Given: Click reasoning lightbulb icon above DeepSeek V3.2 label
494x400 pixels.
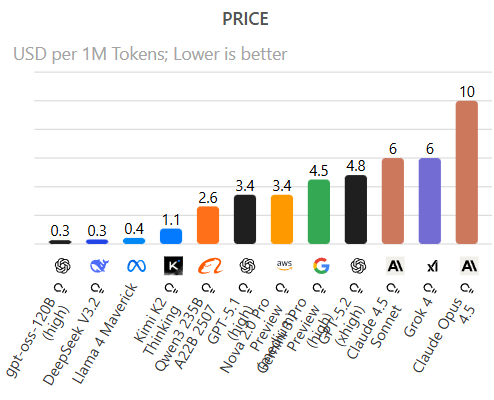Looking at the screenshot, I should [98, 288].
